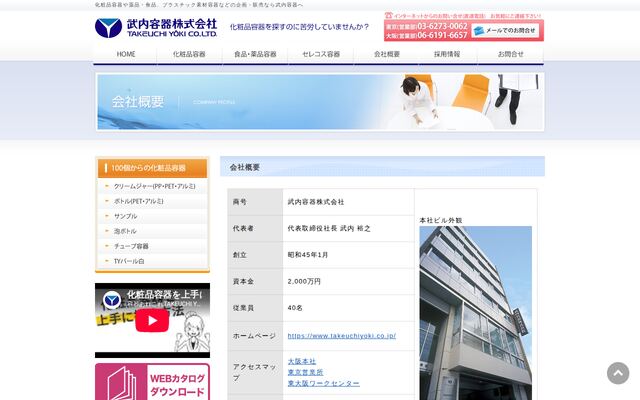The width and height of the screenshot is (640, 400).
Task: Click the scroll-to-top arrow button
Action: coord(618,373)
